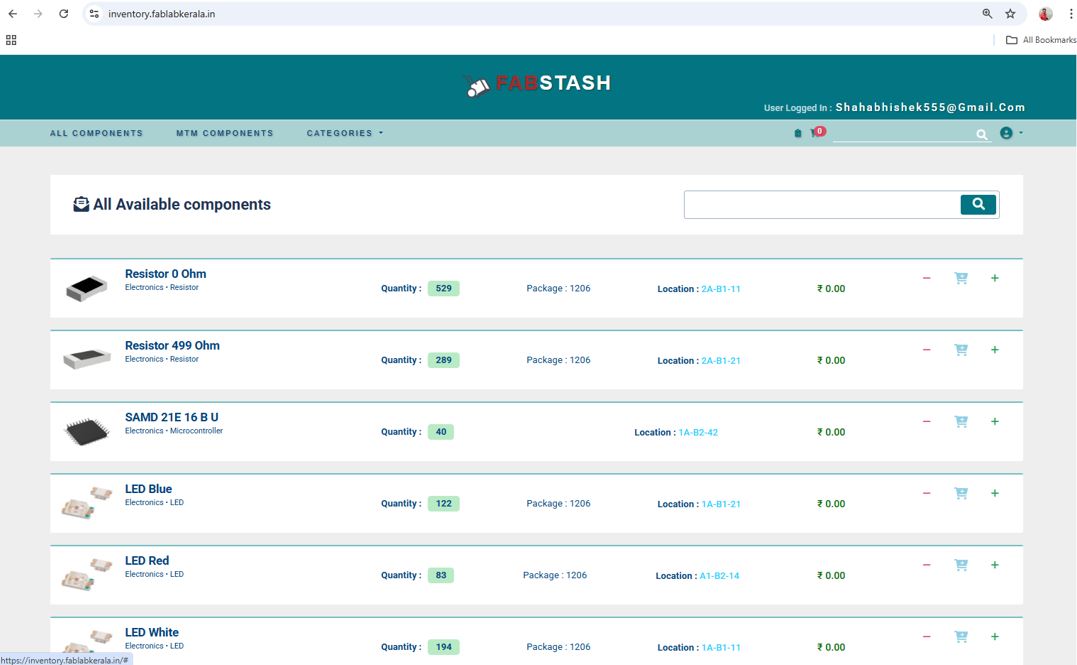Viewport: 1077px width, 665px height.
Task: Click location link 2A-B1-11
Action: pyautogui.click(x=721, y=289)
